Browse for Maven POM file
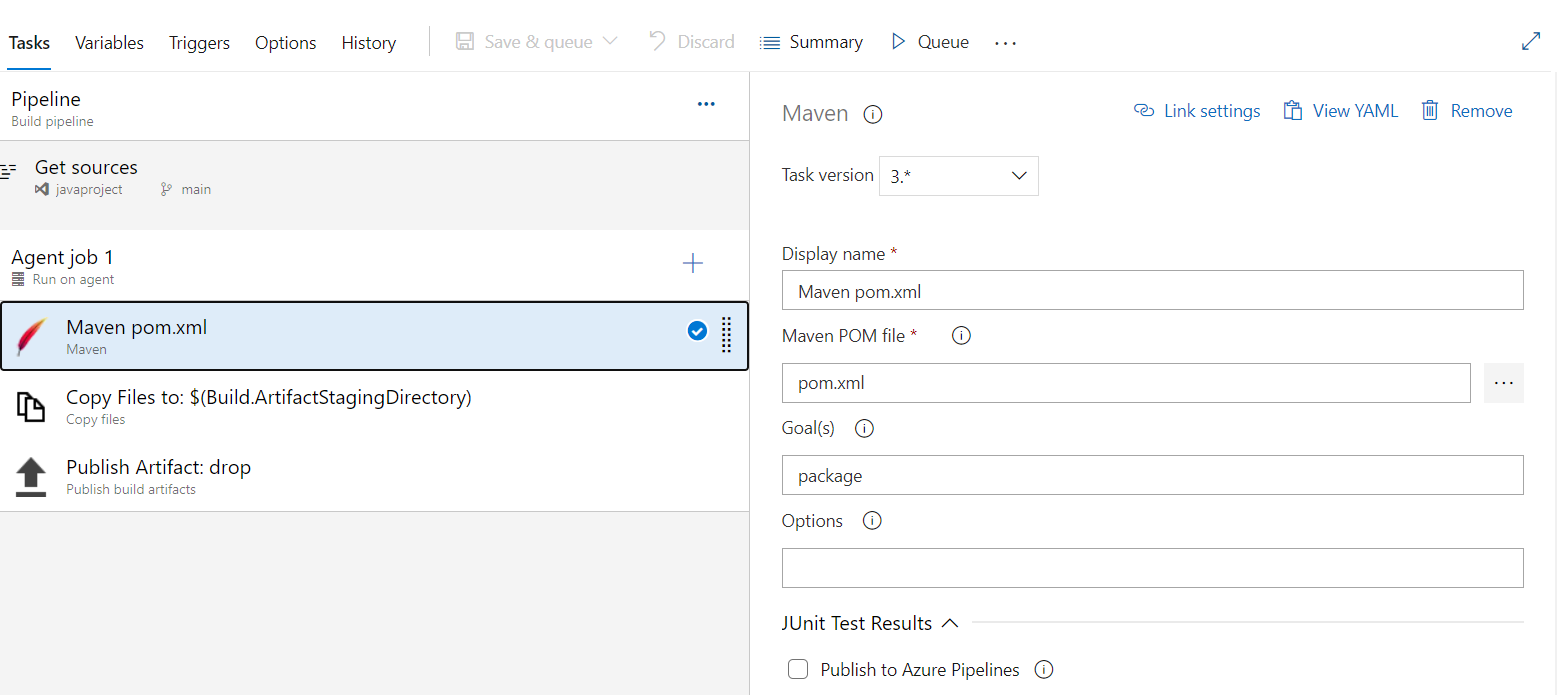The width and height of the screenshot is (1557, 695). [x=1503, y=383]
